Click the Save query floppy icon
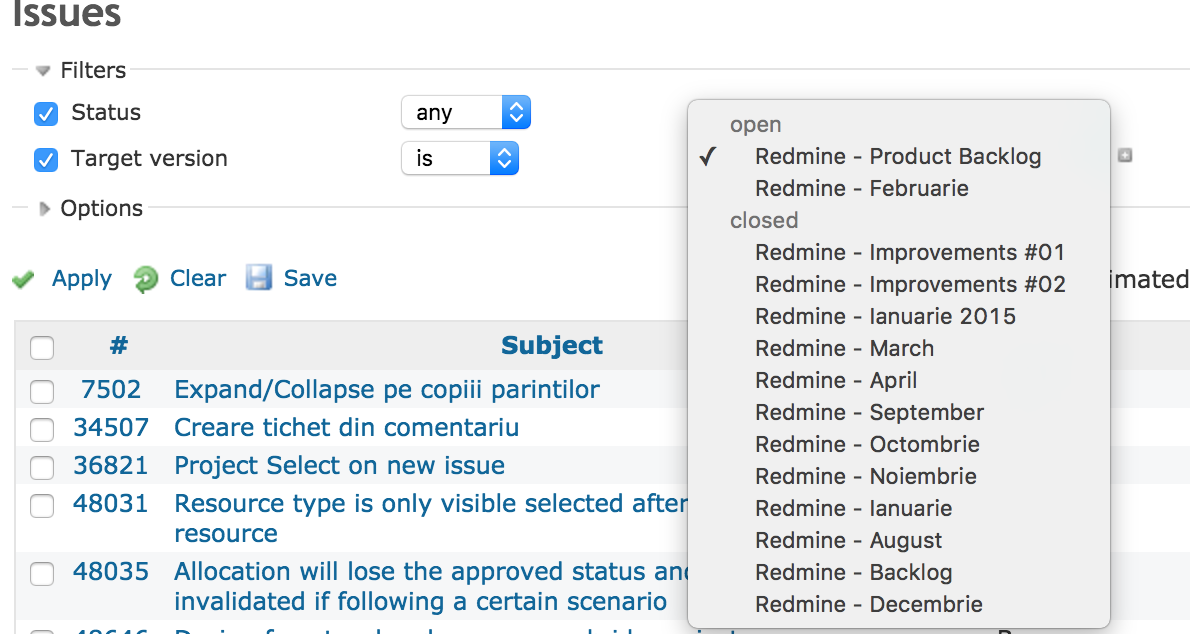Viewport: 1190px width, 634px height. click(260, 278)
